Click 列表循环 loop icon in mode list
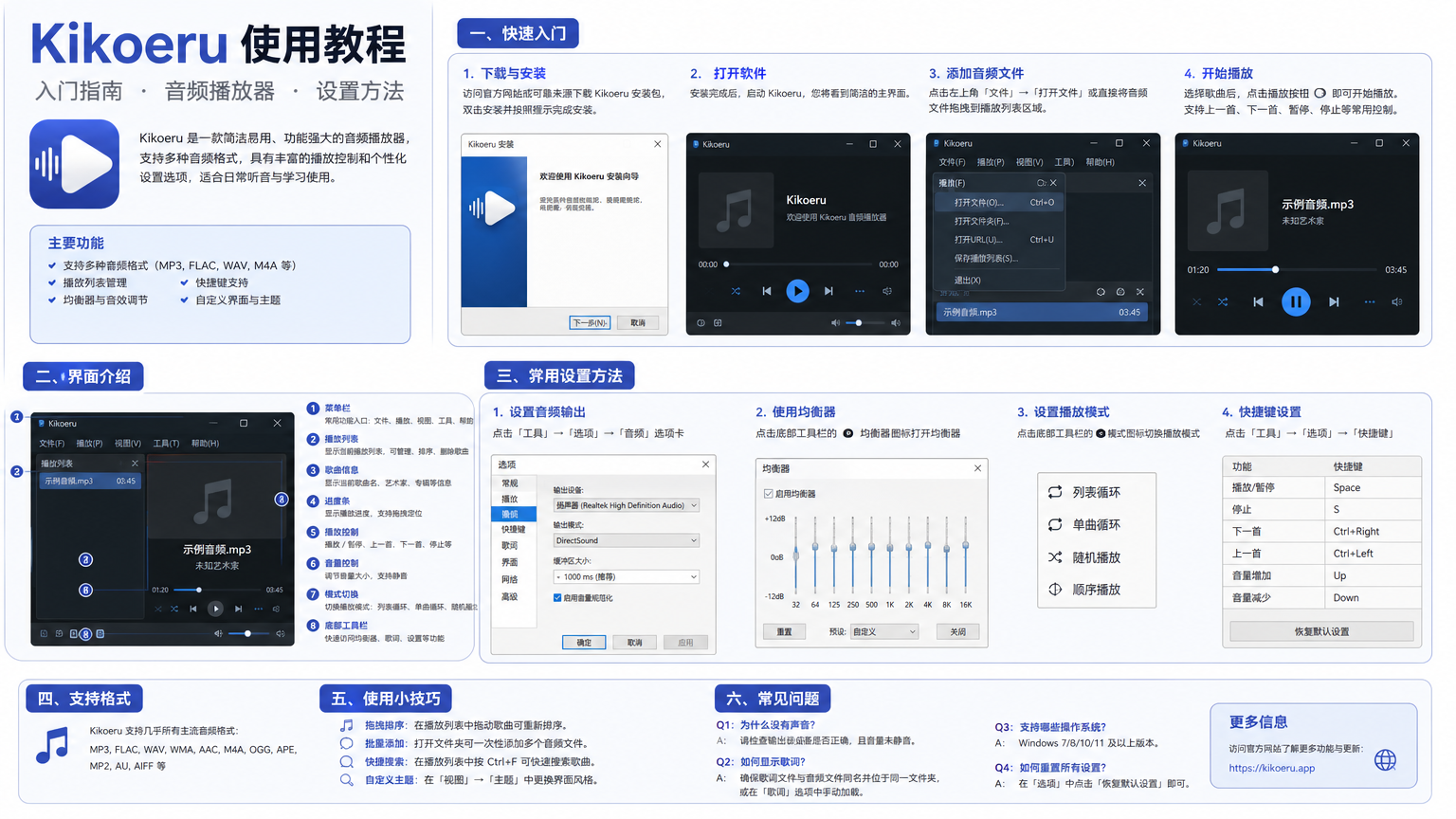1456x819 pixels. click(1054, 492)
